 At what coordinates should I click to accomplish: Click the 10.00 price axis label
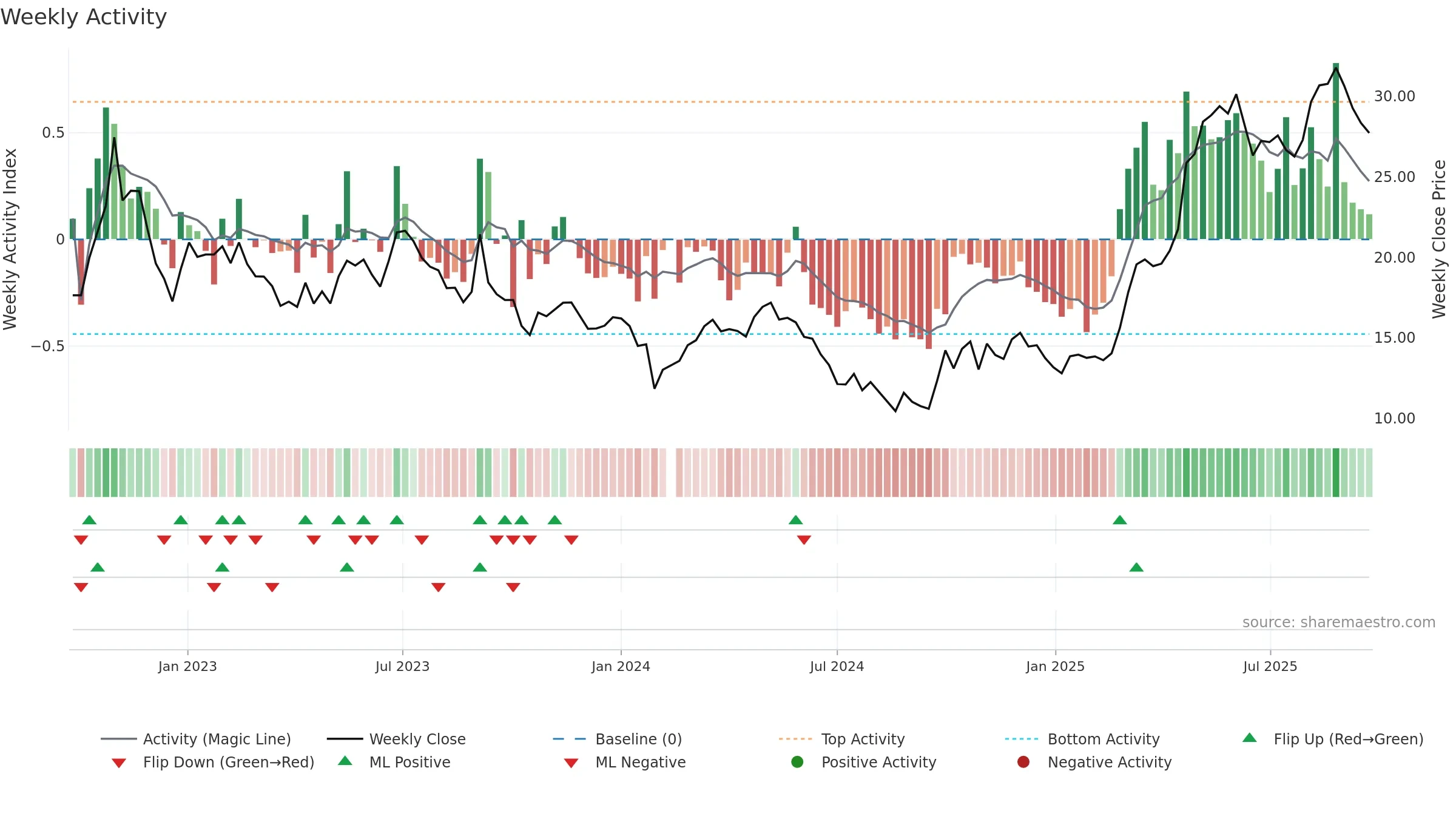(1394, 418)
